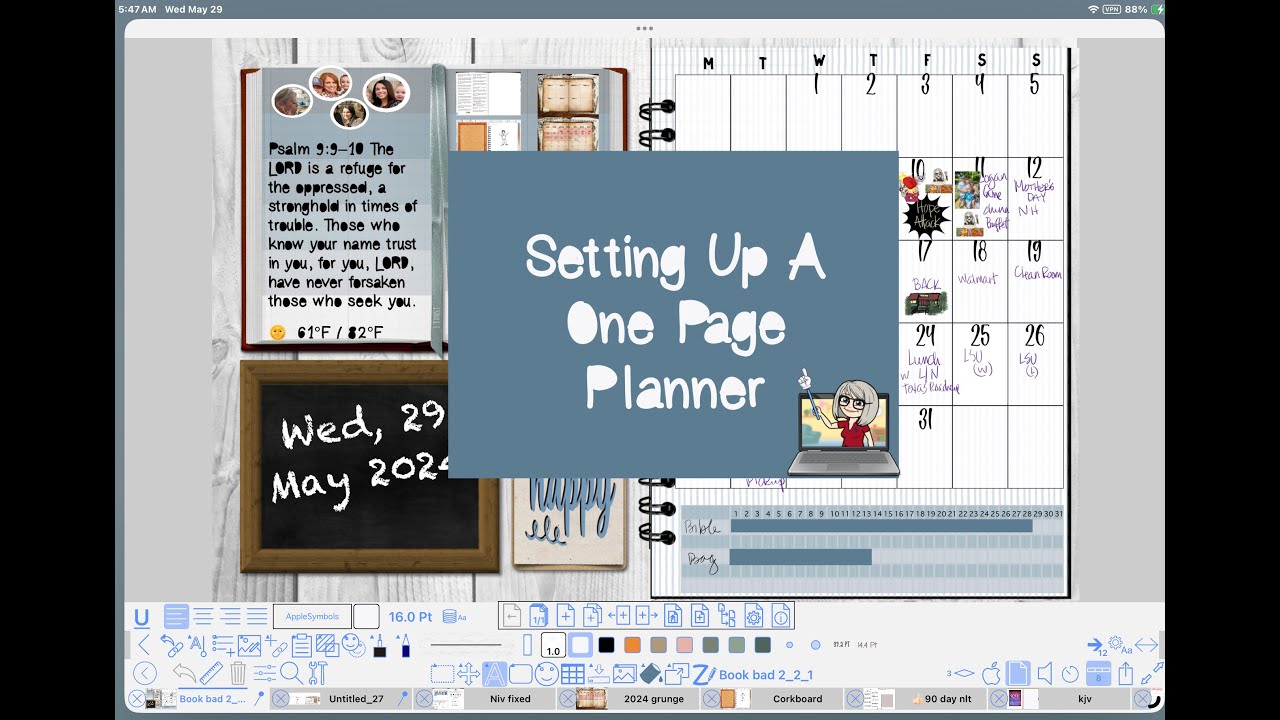Open the sliders settings icon
1280x720 pixels.
pyautogui.click(x=265, y=674)
